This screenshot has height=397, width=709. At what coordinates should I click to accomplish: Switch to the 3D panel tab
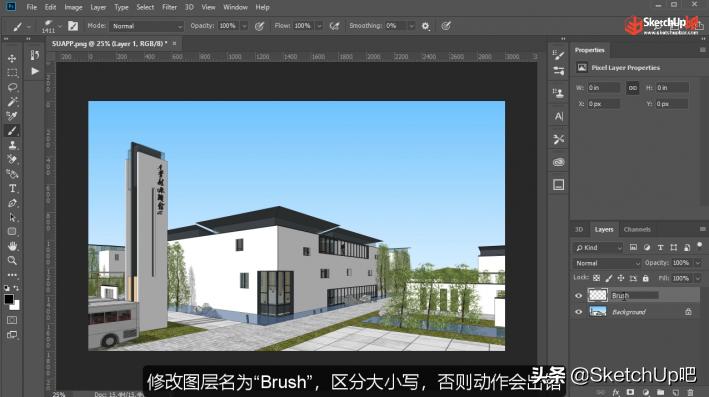coord(579,229)
